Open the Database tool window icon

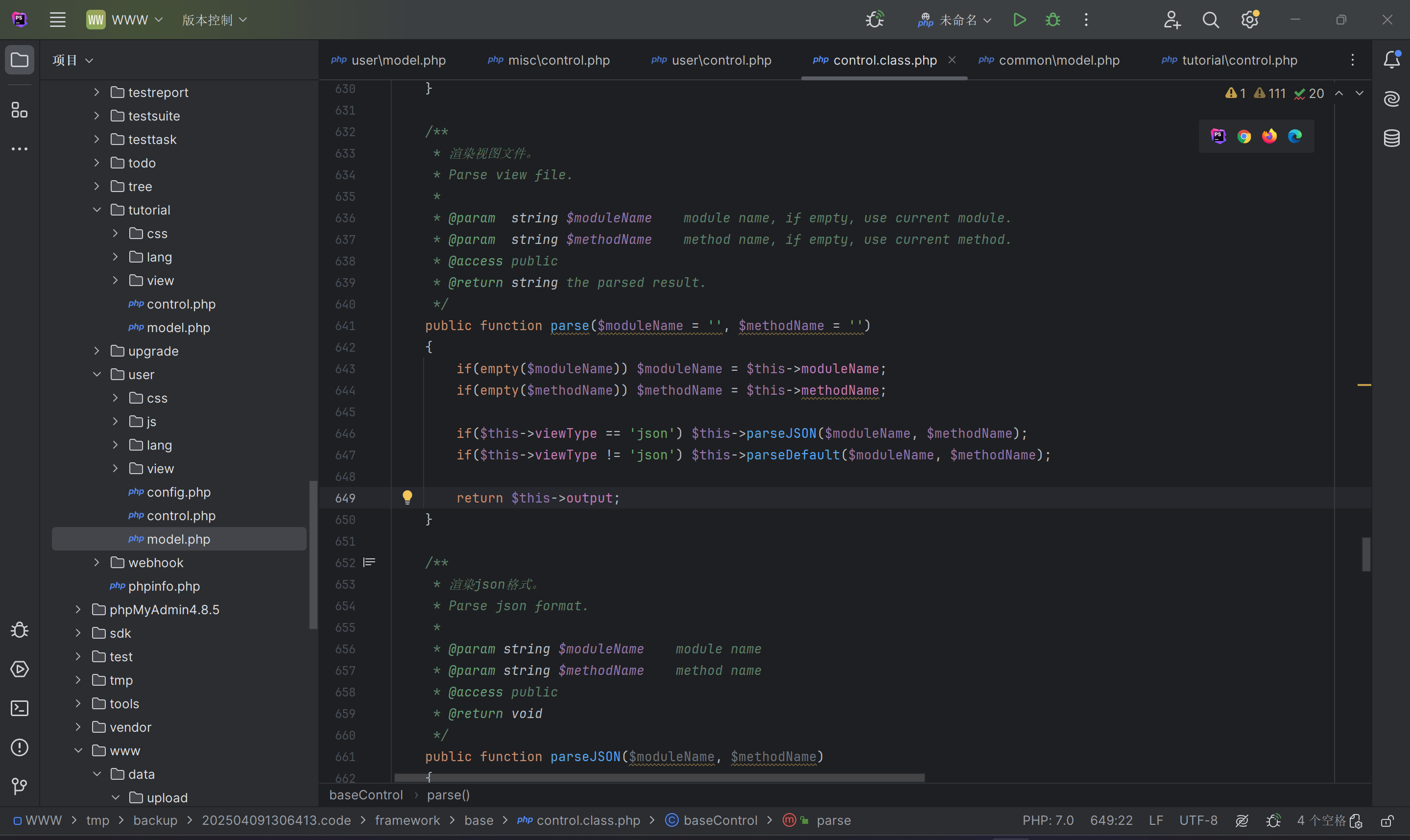point(1391,138)
